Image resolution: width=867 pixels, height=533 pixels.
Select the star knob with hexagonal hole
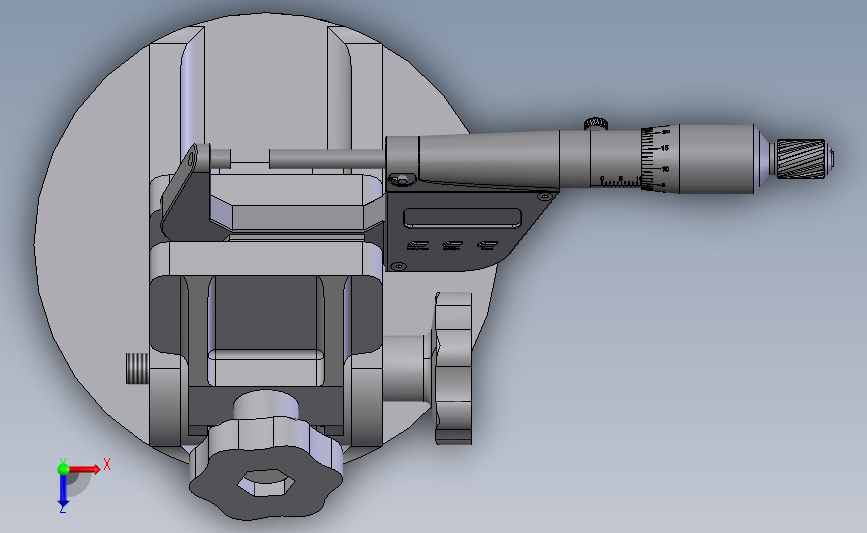pyautogui.click(x=267, y=468)
